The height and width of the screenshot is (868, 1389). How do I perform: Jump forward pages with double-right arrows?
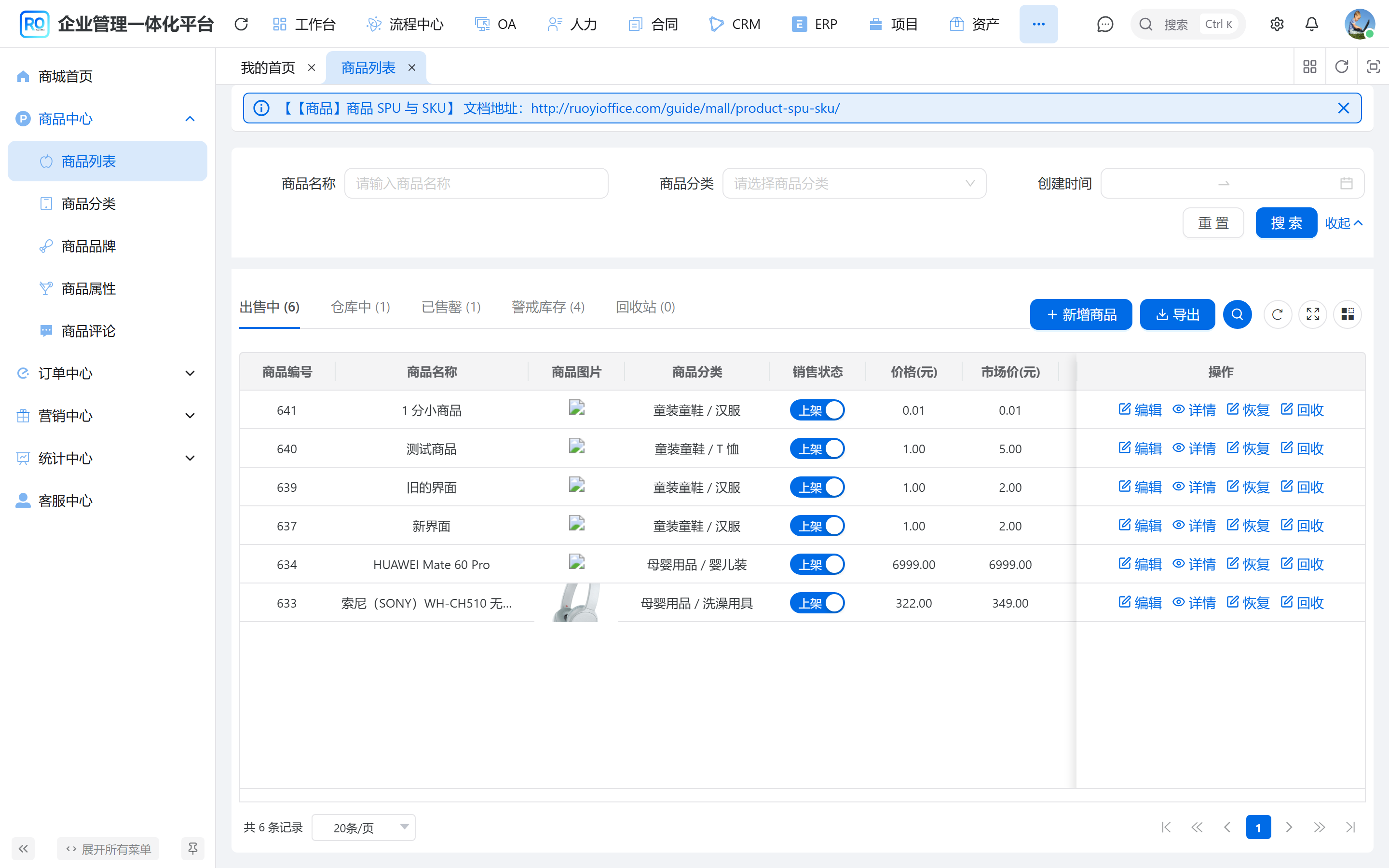pos(1320,827)
